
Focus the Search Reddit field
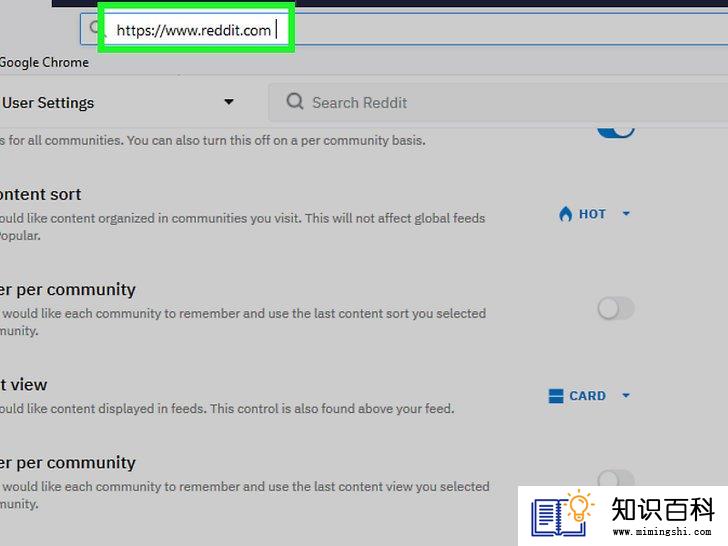coord(498,103)
